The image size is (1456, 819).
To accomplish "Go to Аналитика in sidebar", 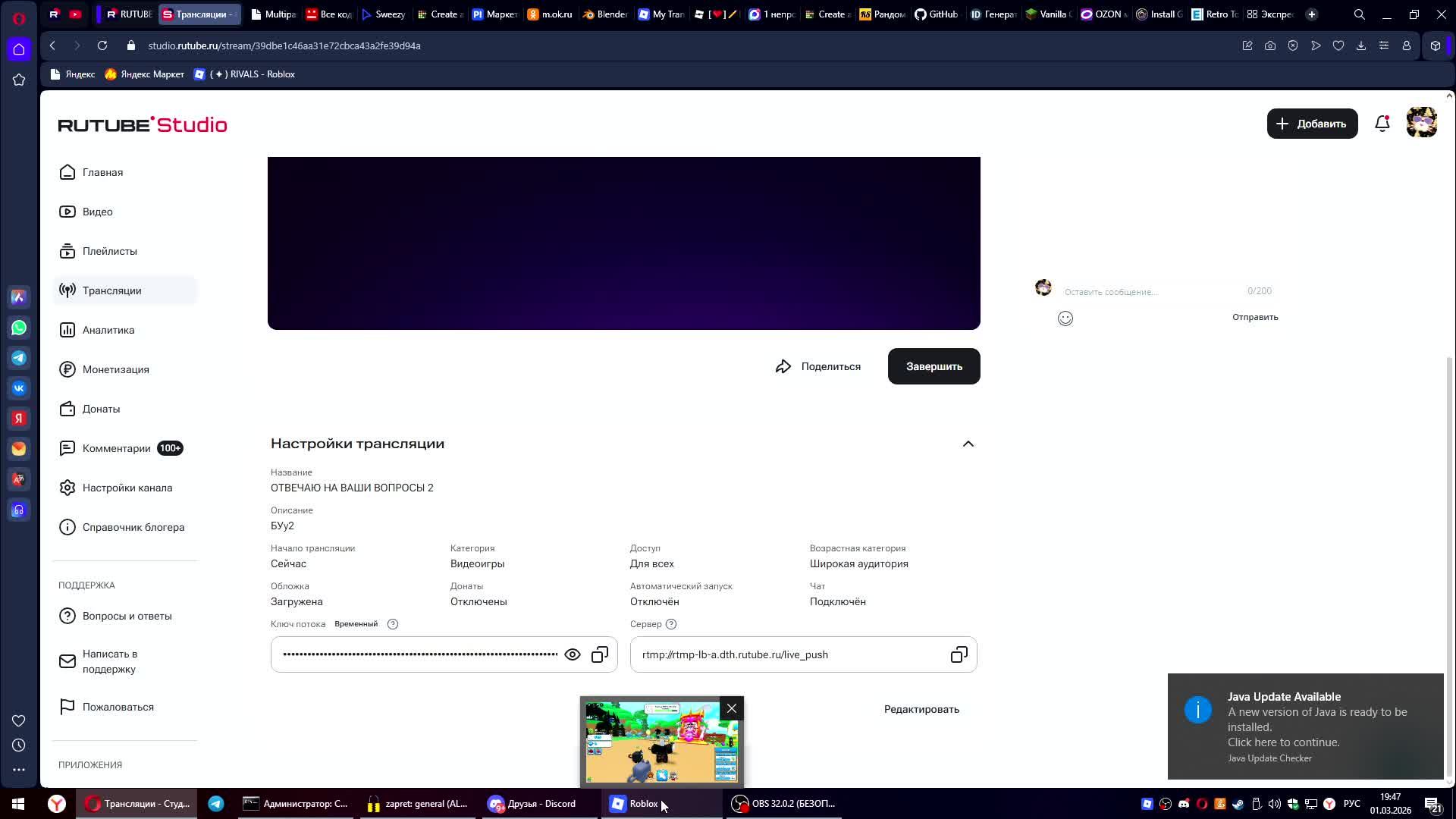I will point(108,330).
